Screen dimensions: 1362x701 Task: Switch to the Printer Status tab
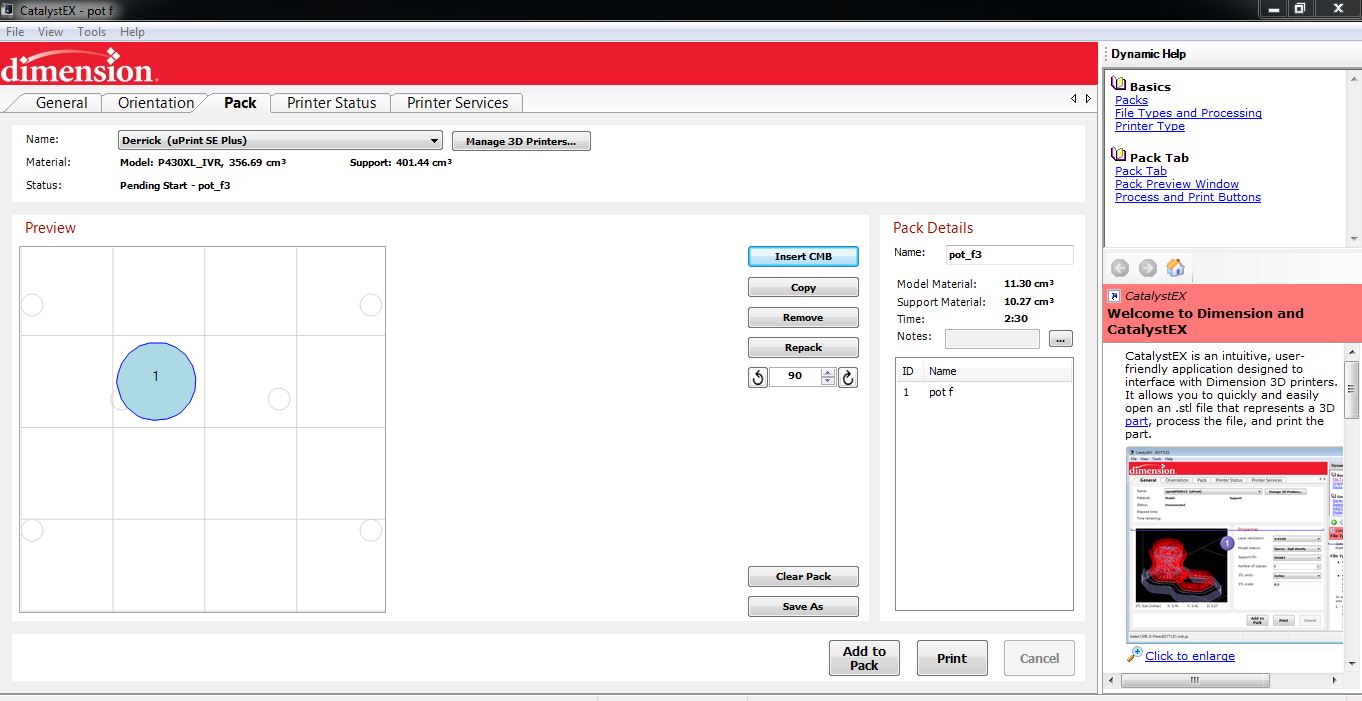pos(331,103)
